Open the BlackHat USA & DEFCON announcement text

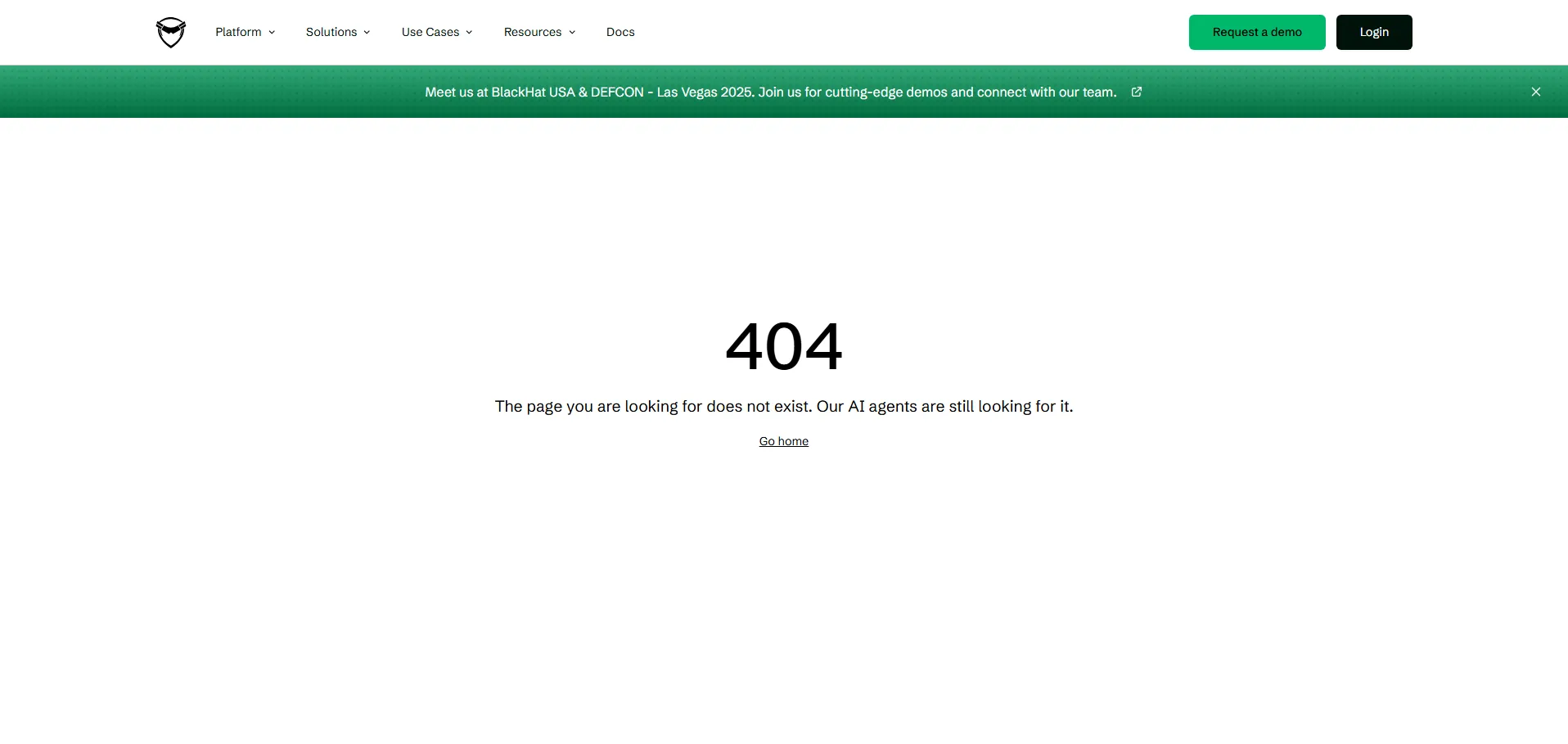click(x=770, y=92)
